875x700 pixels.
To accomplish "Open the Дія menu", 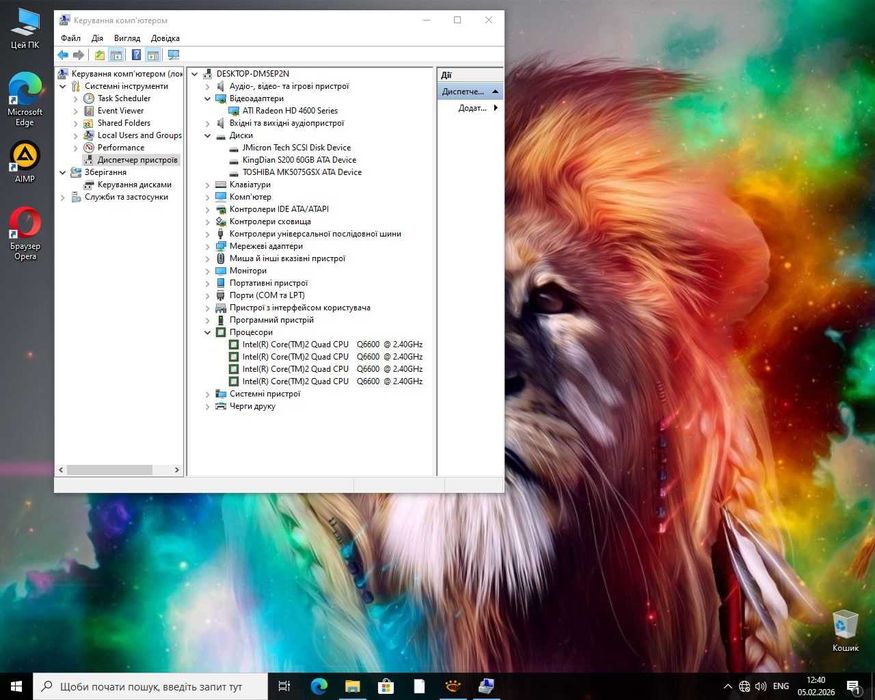I will [97, 38].
